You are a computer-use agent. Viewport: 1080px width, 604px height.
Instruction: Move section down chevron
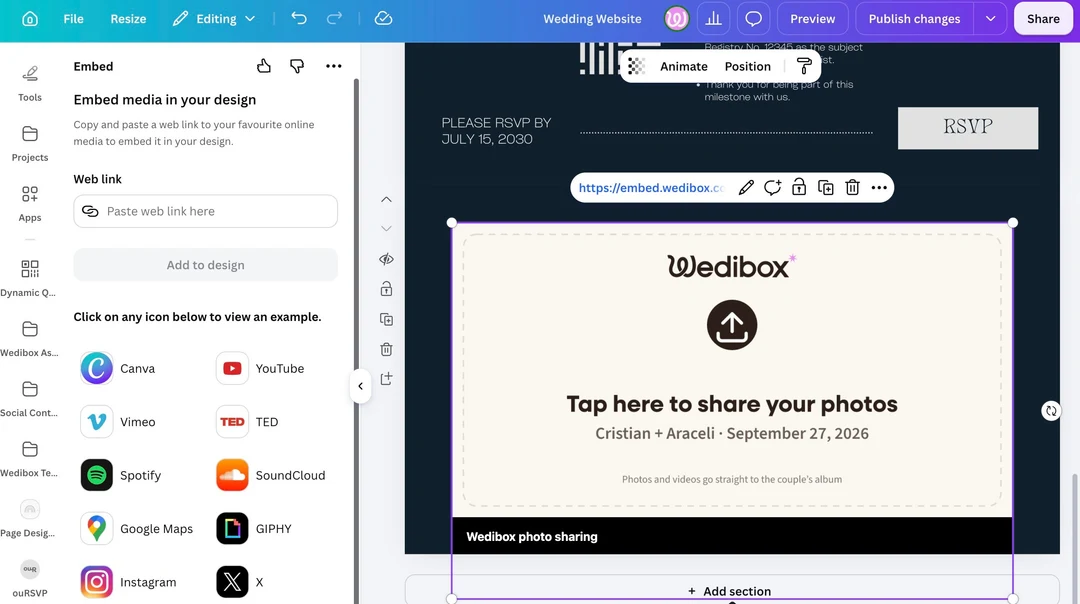point(386,229)
